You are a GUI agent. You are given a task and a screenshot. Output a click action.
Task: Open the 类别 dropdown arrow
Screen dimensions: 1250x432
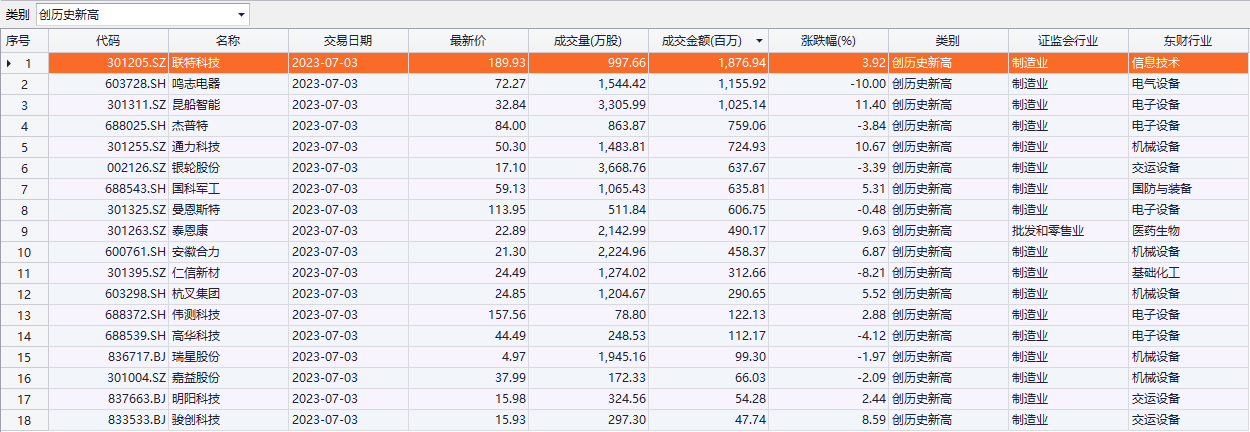241,15
